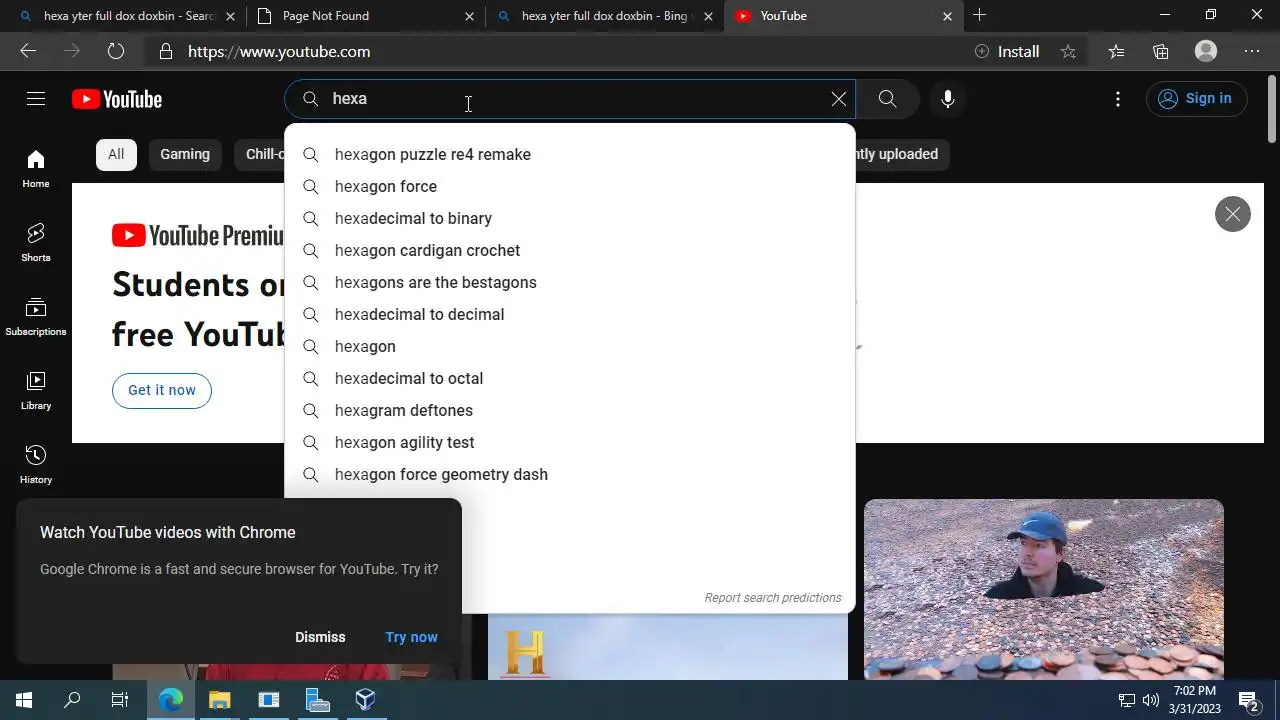Choose suggestion hexagon force geometry dash

click(570, 474)
